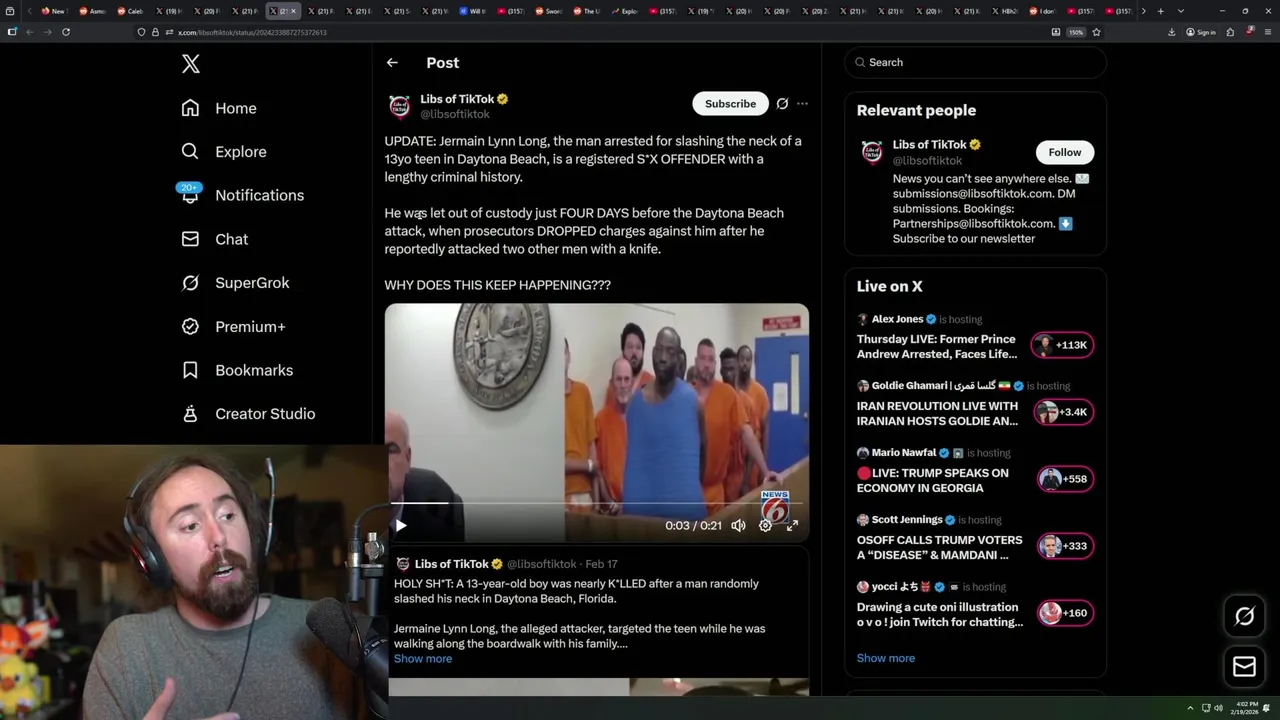1280x720 pixels.
Task: Open SuperGrok in the sidebar
Action: click(235, 283)
